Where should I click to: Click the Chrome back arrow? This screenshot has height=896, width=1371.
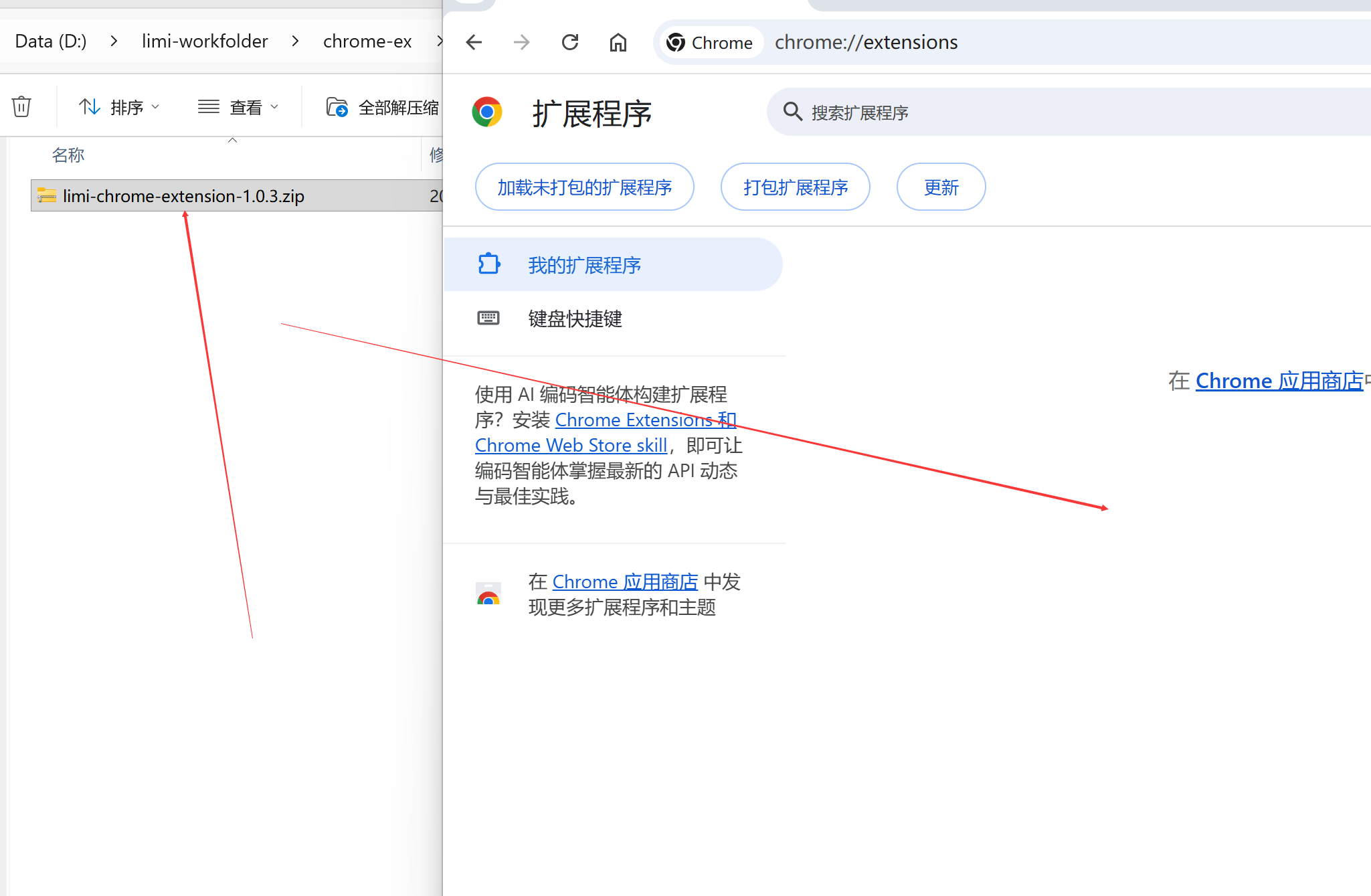pyautogui.click(x=474, y=42)
